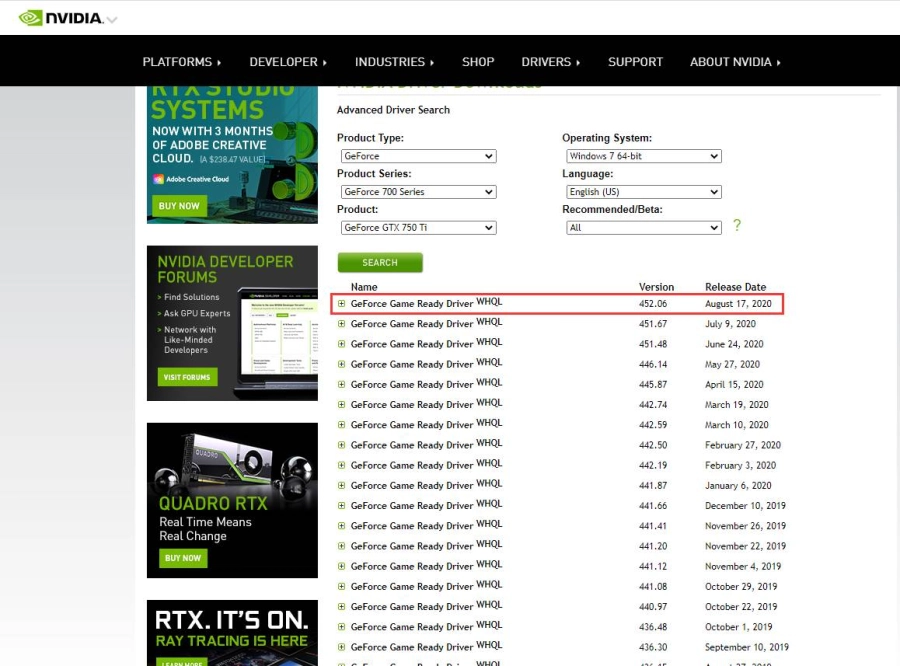
Task: Open the Recommended/Beta dropdown
Action: [643, 228]
